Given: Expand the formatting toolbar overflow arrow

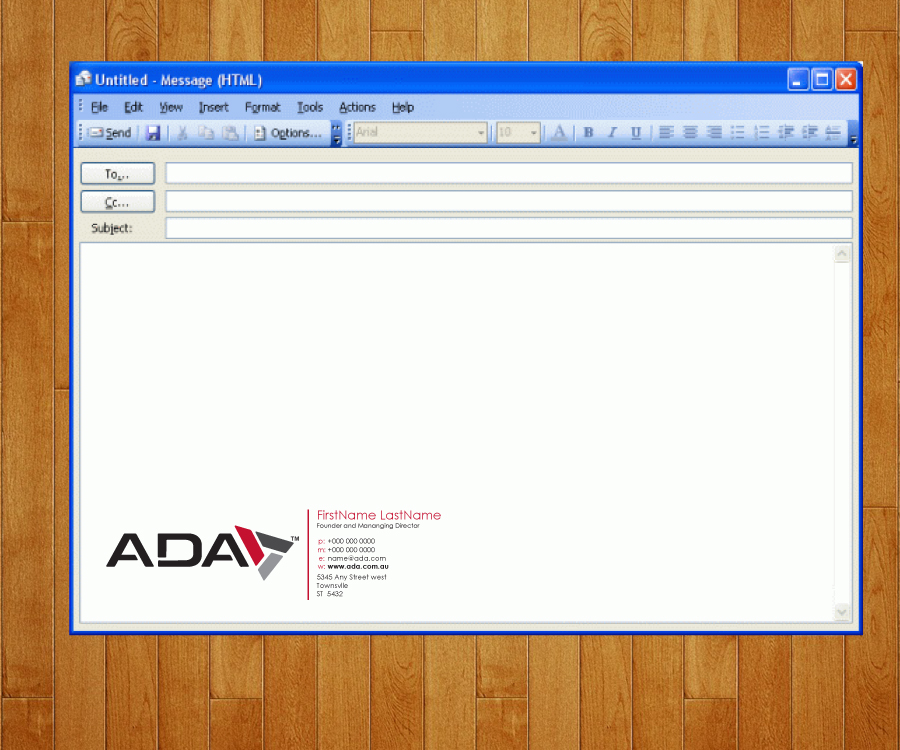Looking at the screenshot, I should (854, 133).
